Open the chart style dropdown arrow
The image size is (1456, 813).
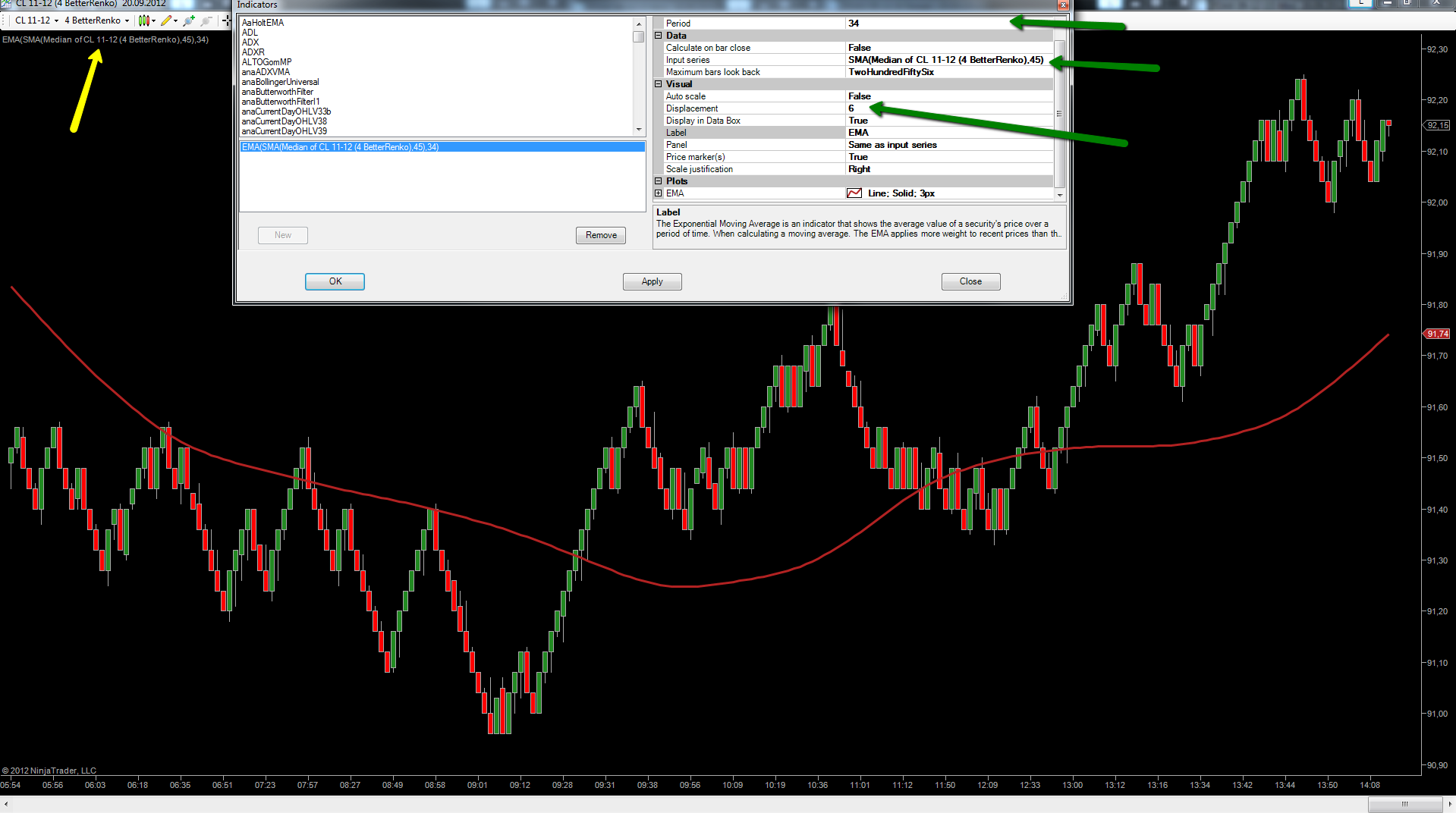[x=153, y=20]
